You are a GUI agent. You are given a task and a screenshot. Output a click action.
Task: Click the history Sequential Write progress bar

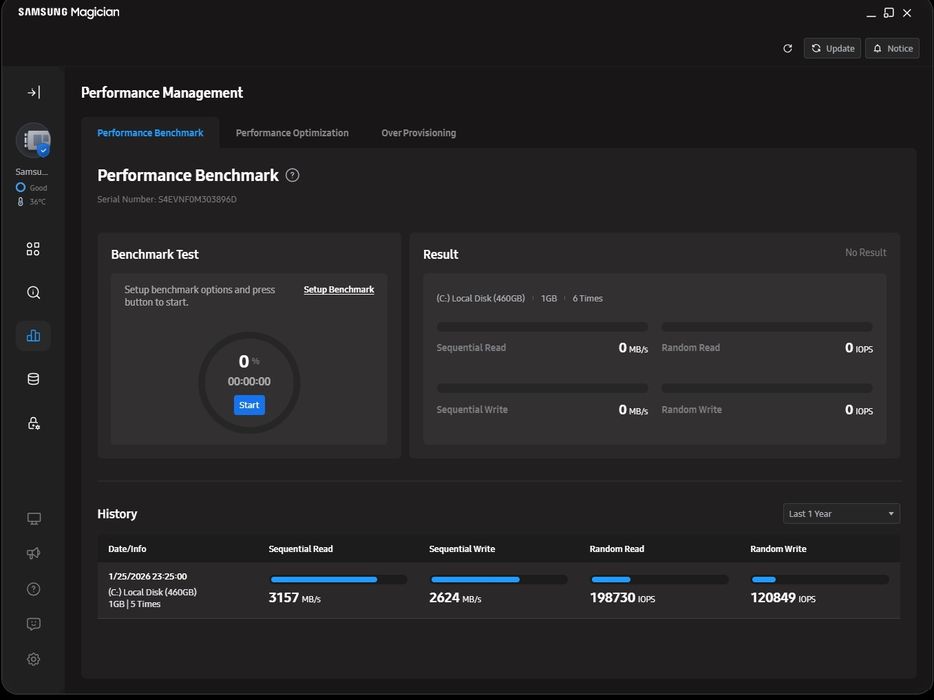[499, 579]
